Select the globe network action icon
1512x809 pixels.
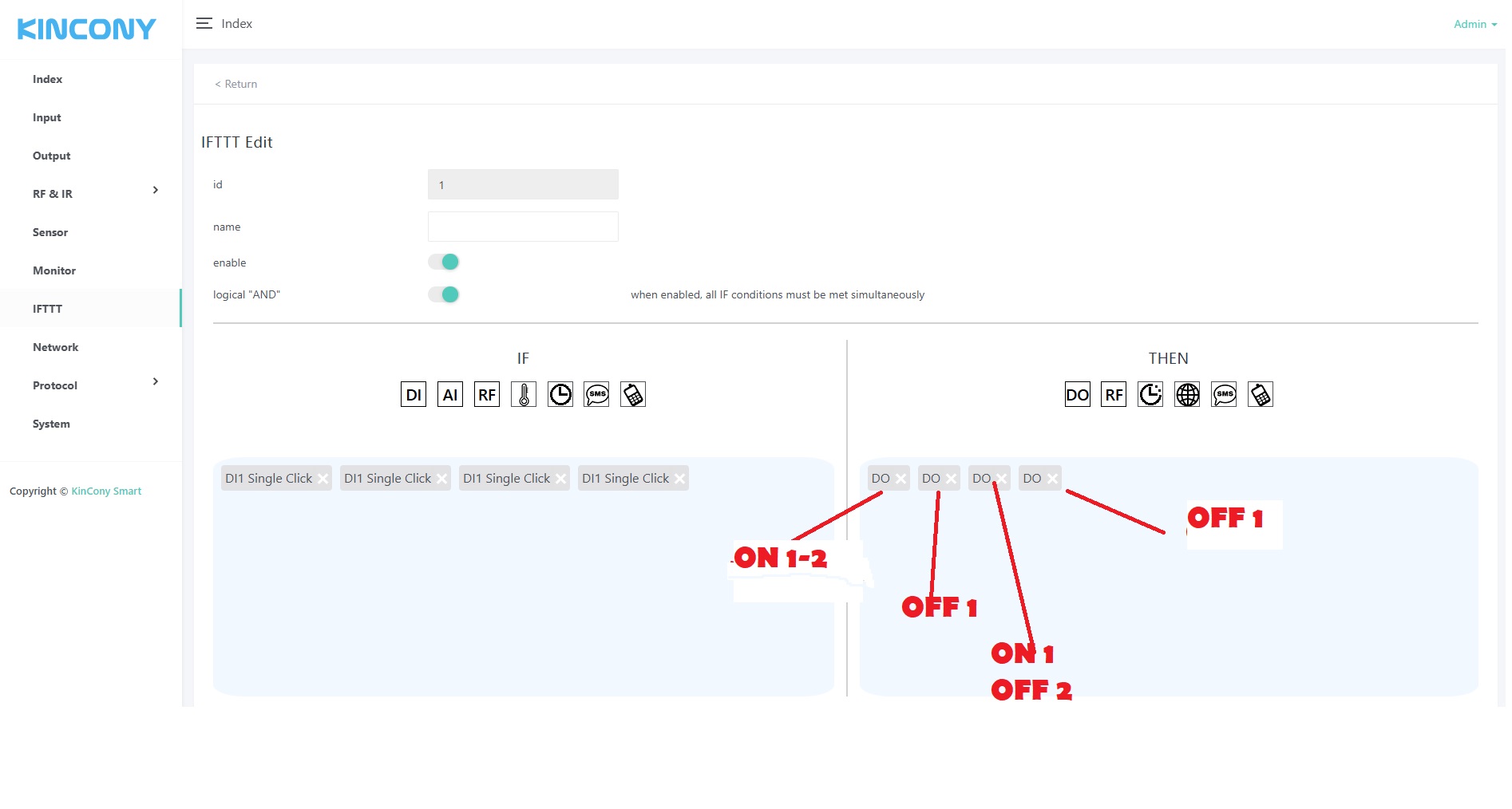coord(1187,394)
